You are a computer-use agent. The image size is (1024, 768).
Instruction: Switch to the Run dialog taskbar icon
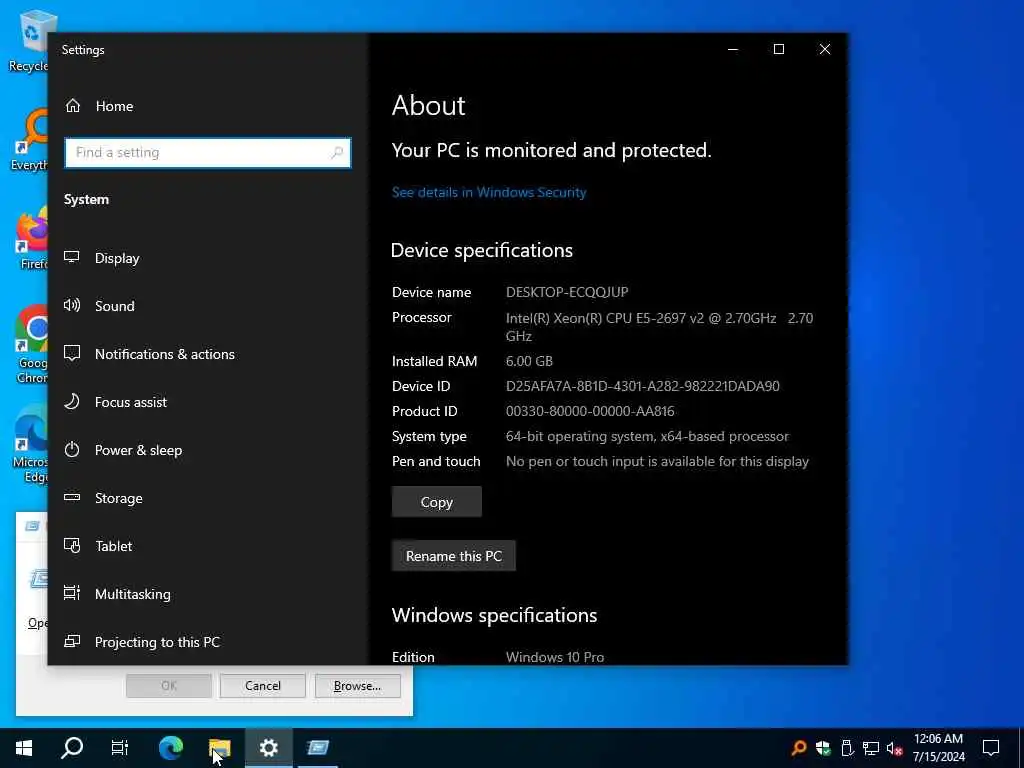tap(318, 748)
